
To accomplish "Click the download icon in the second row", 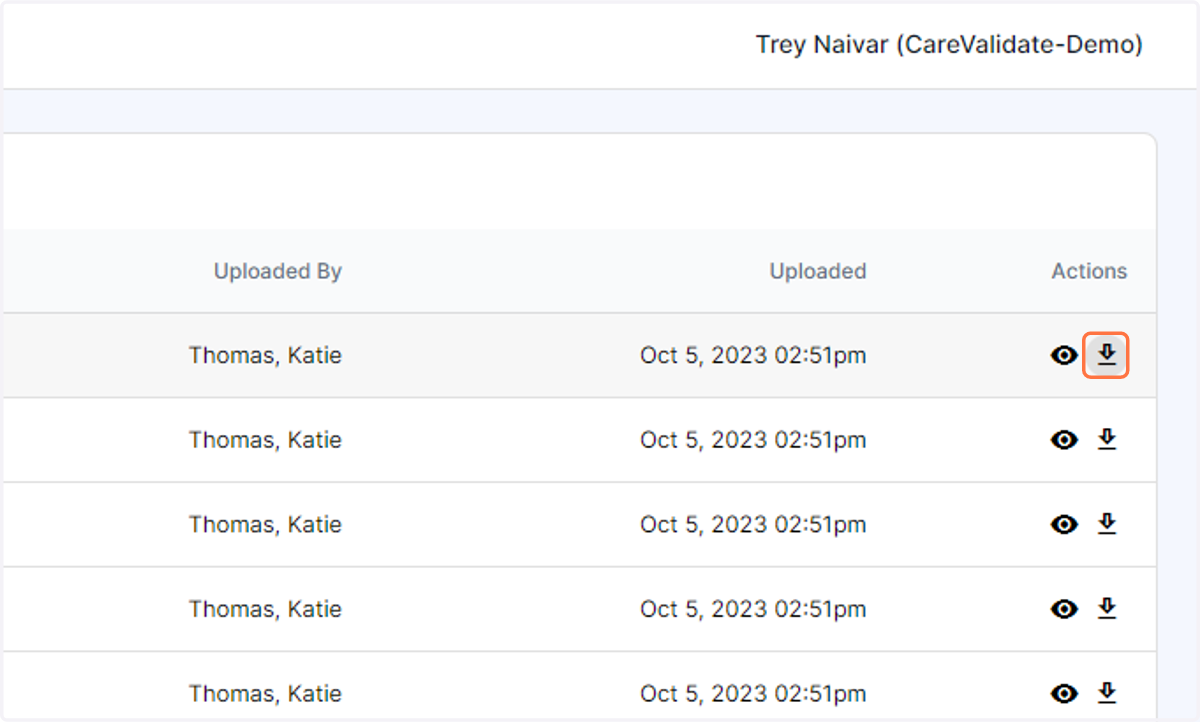I will [x=1106, y=440].
